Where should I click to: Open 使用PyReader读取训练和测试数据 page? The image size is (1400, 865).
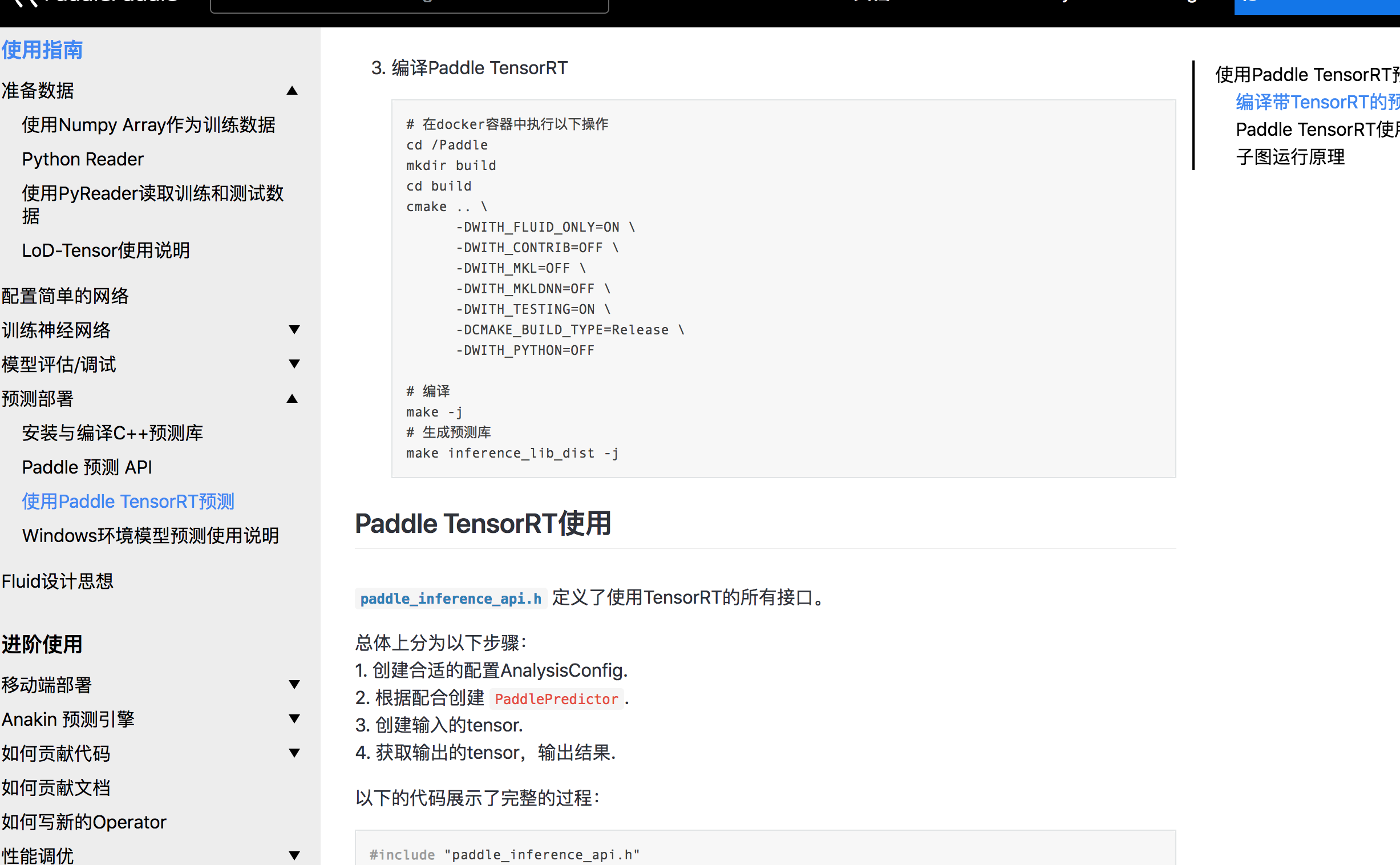[153, 205]
